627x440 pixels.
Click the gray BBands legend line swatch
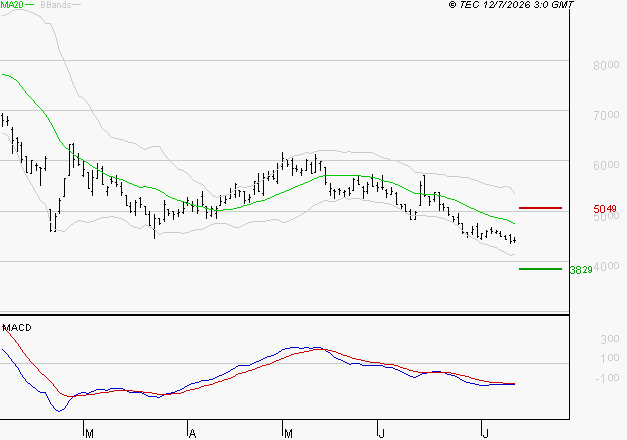click(x=76, y=5)
